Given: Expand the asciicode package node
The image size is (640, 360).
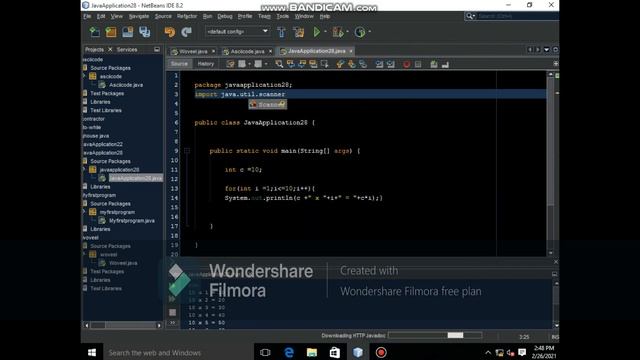Looking at the screenshot, I should pyautogui.click(x=84, y=76).
